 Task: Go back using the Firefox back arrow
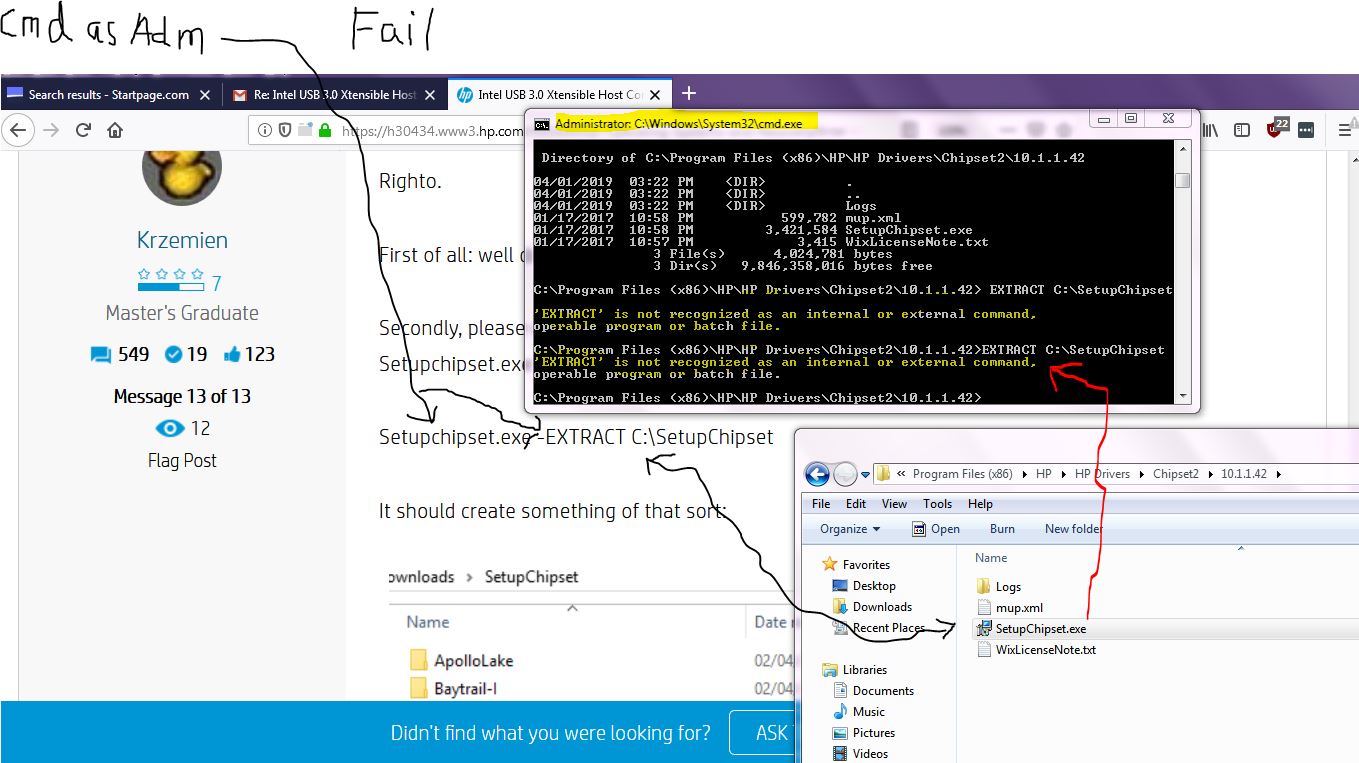(19, 130)
